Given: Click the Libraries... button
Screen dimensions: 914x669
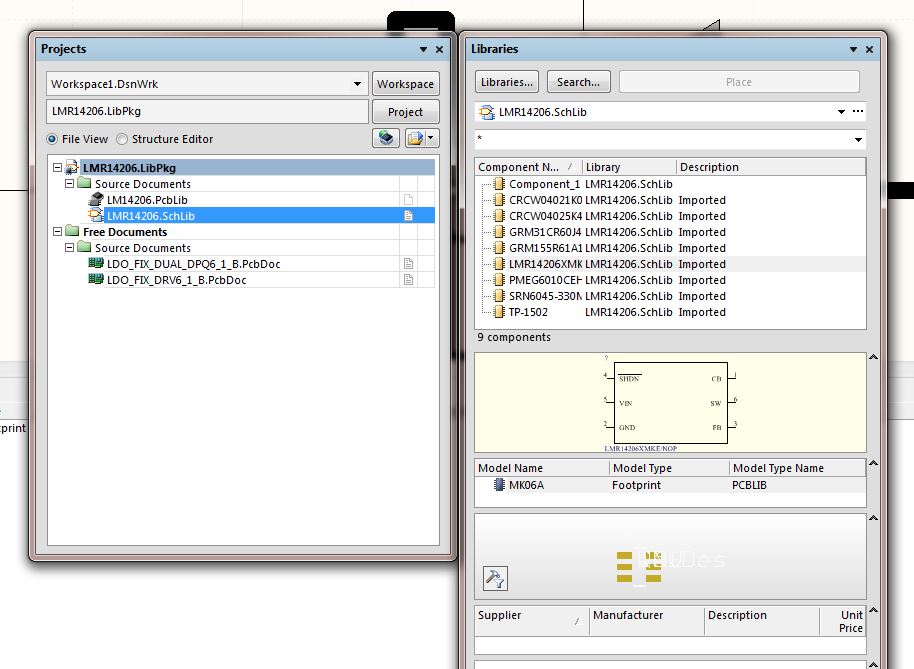Looking at the screenshot, I should pyautogui.click(x=507, y=82).
